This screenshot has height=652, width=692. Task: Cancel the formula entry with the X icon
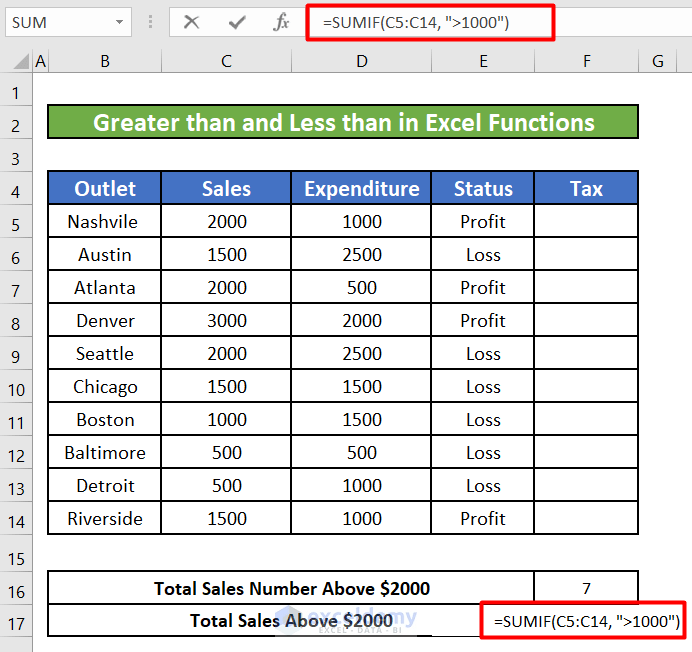click(191, 22)
